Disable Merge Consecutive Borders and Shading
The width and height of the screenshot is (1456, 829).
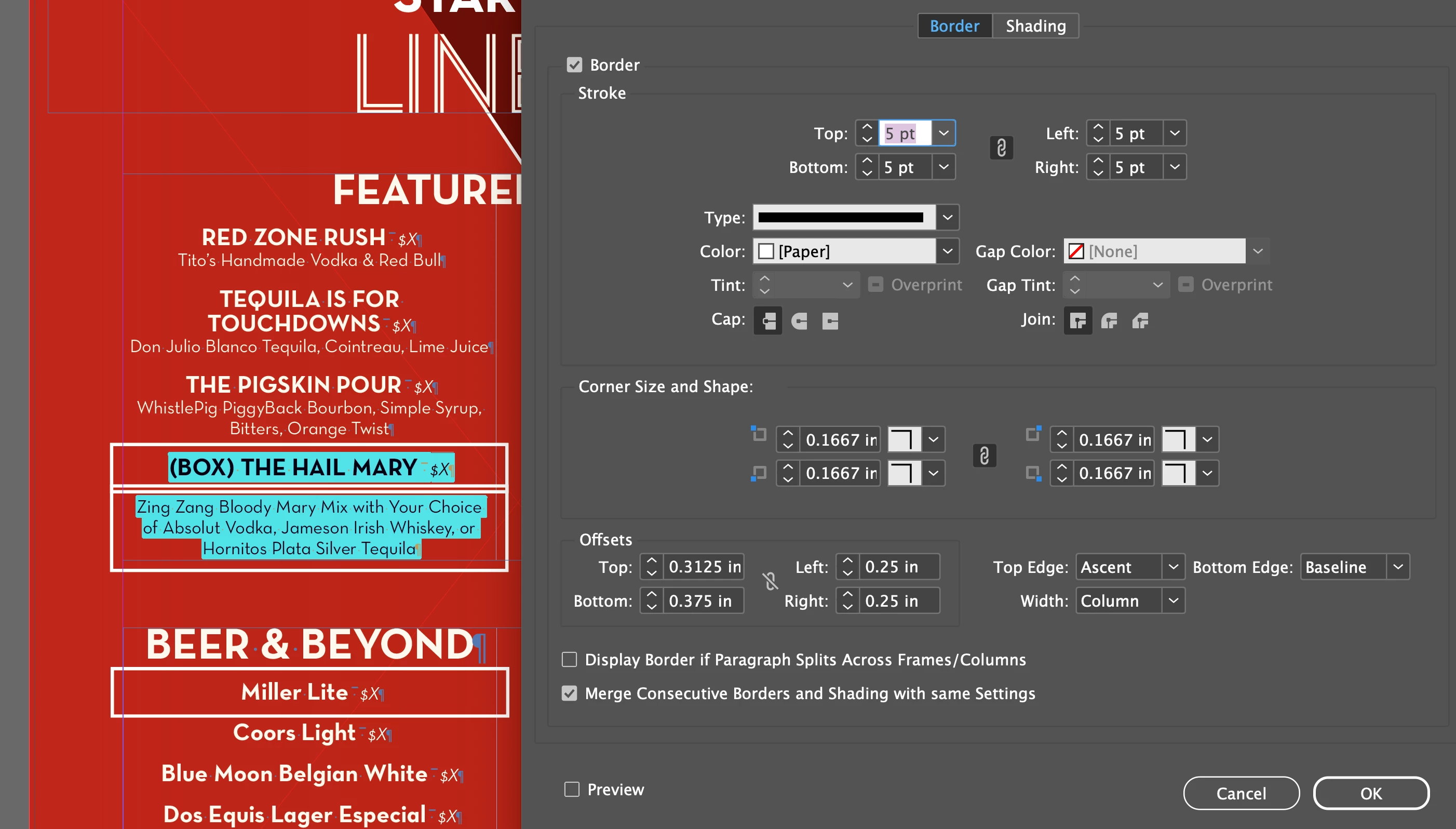tap(569, 693)
